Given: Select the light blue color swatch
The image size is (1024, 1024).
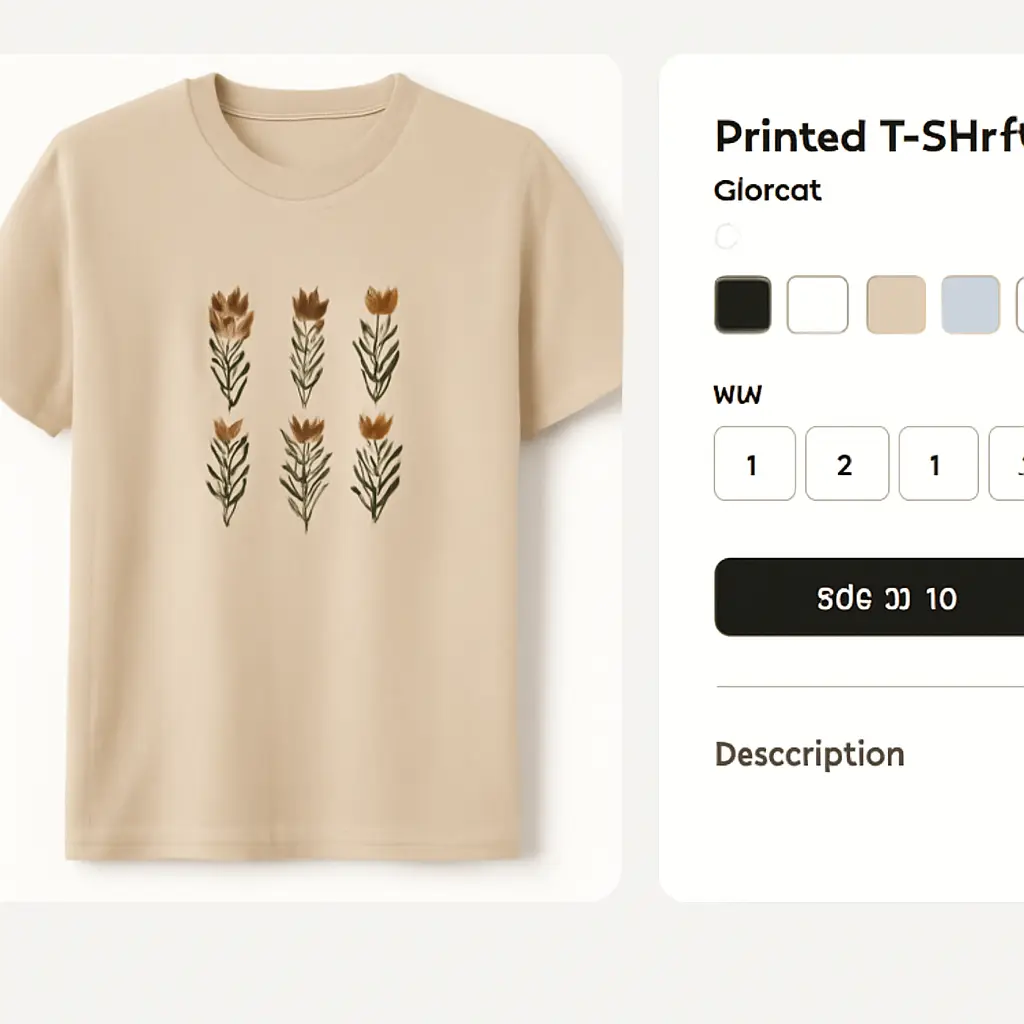Looking at the screenshot, I should [x=970, y=305].
